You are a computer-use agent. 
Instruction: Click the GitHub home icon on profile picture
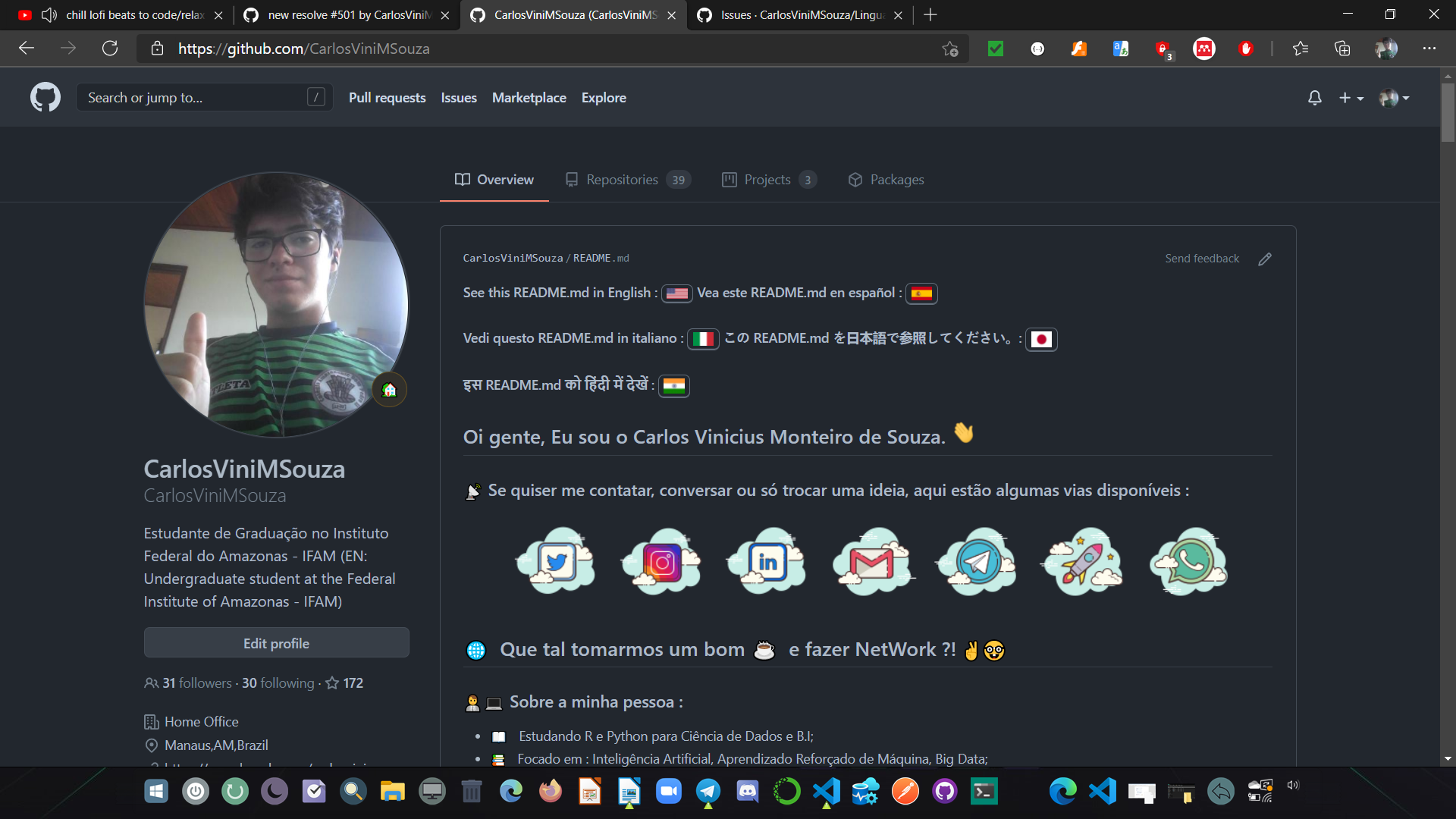click(389, 390)
